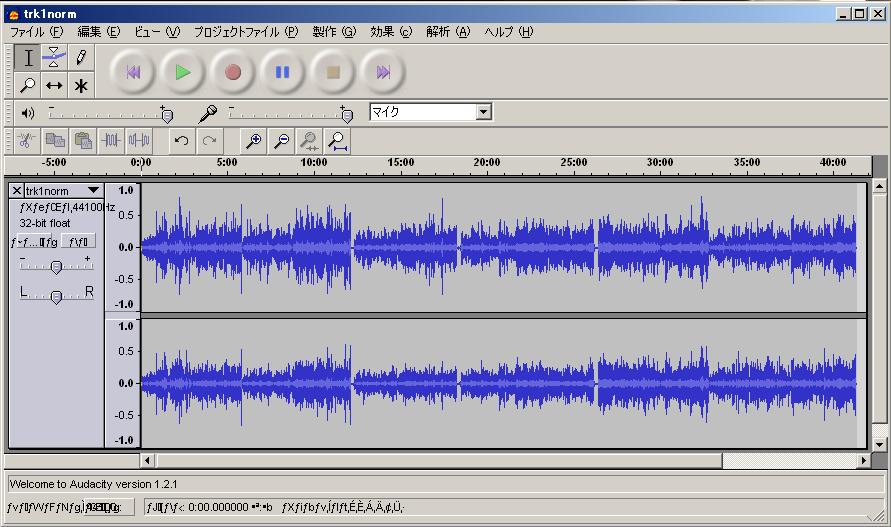Image resolution: width=891 pixels, height=527 pixels.
Task: Start playback with the green Play button
Action: point(182,72)
